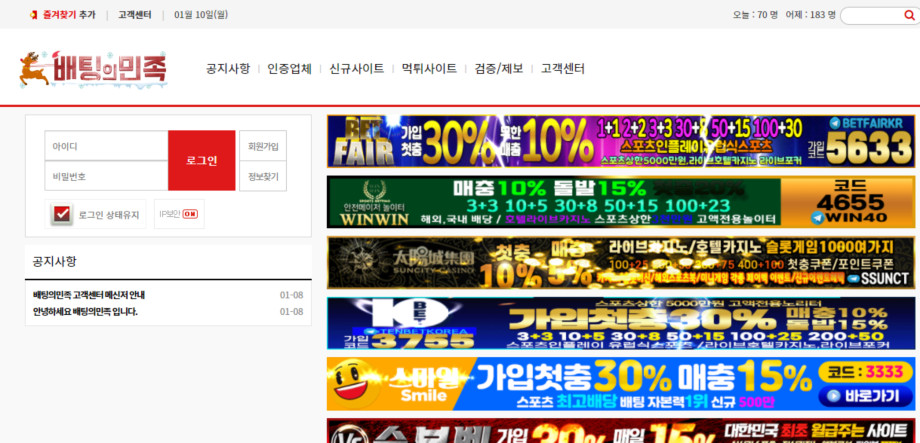Open the 인증업체 menu
The height and width of the screenshot is (443, 920).
(x=289, y=69)
